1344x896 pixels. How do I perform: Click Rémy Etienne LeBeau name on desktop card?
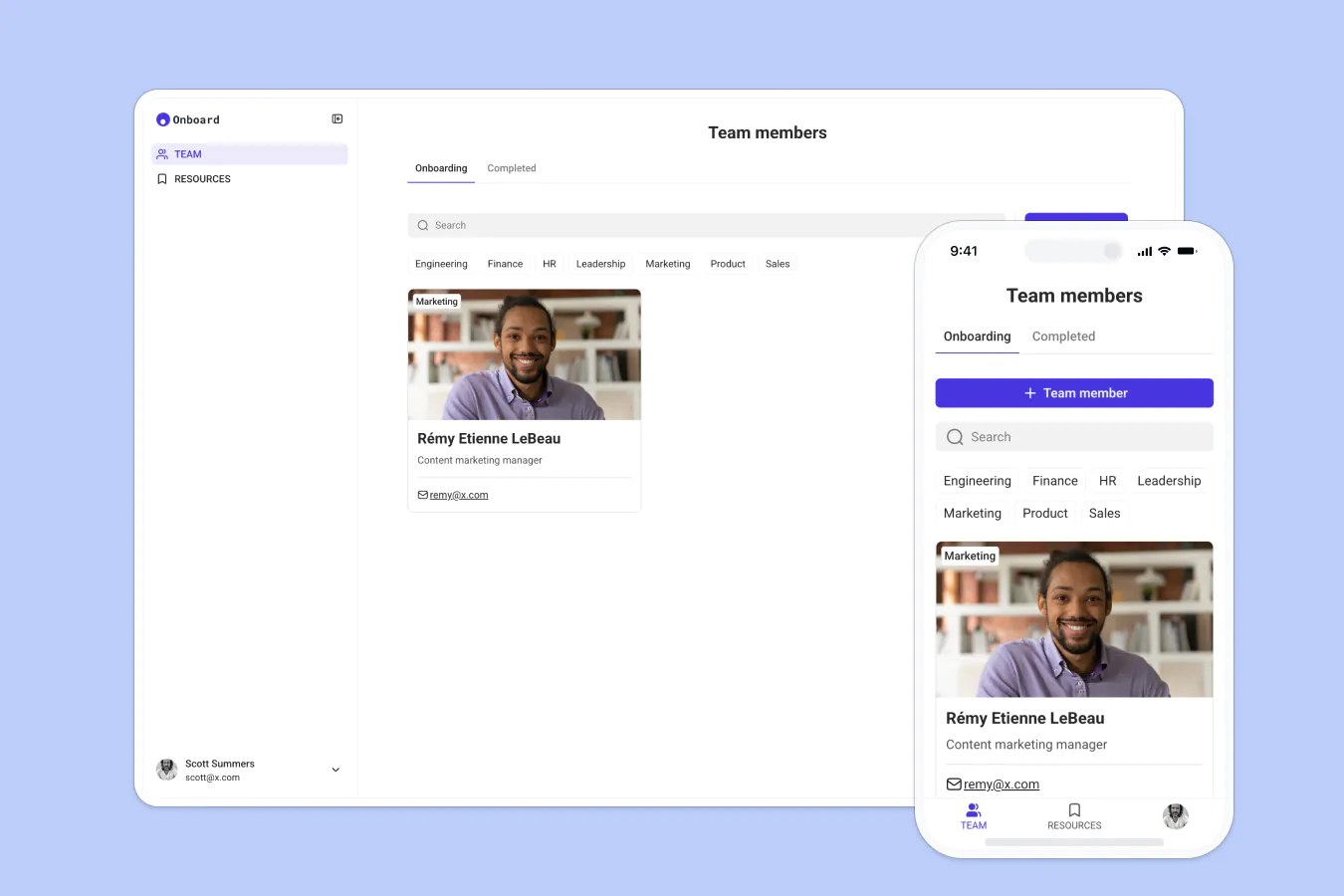[489, 439]
